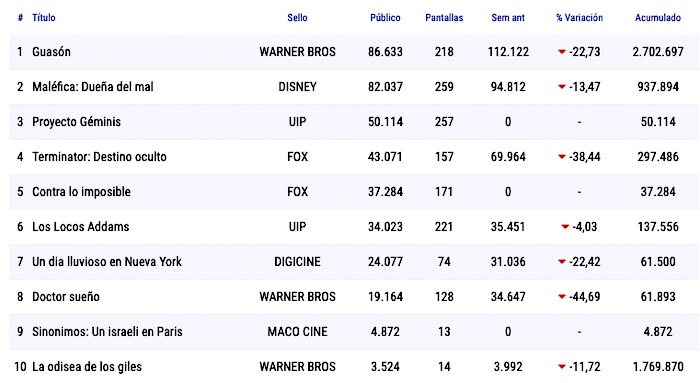Screen dimensions: 700x383
Task: Click the red arrow icon next to -4,03
Action: click(x=565, y=227)
